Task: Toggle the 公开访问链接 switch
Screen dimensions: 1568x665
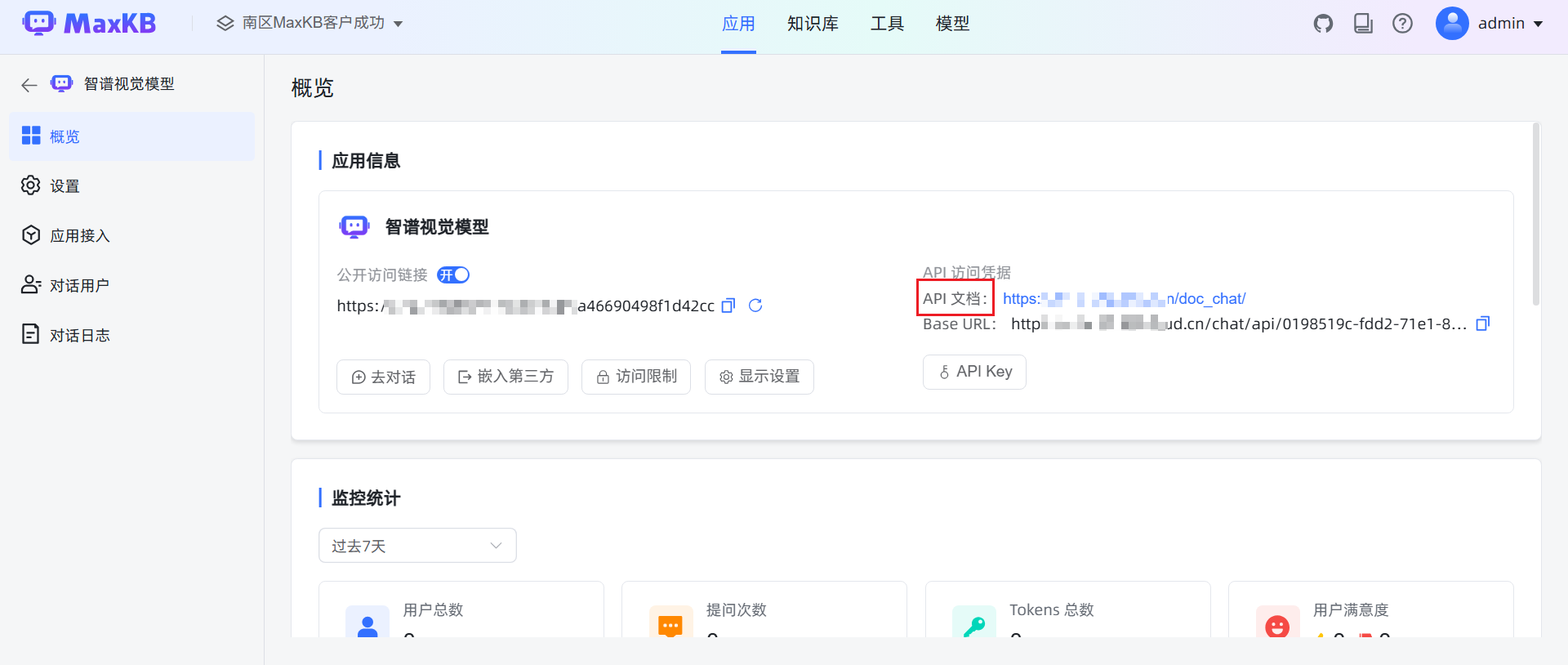Action: pyautogui.click(x=453, y=274)
